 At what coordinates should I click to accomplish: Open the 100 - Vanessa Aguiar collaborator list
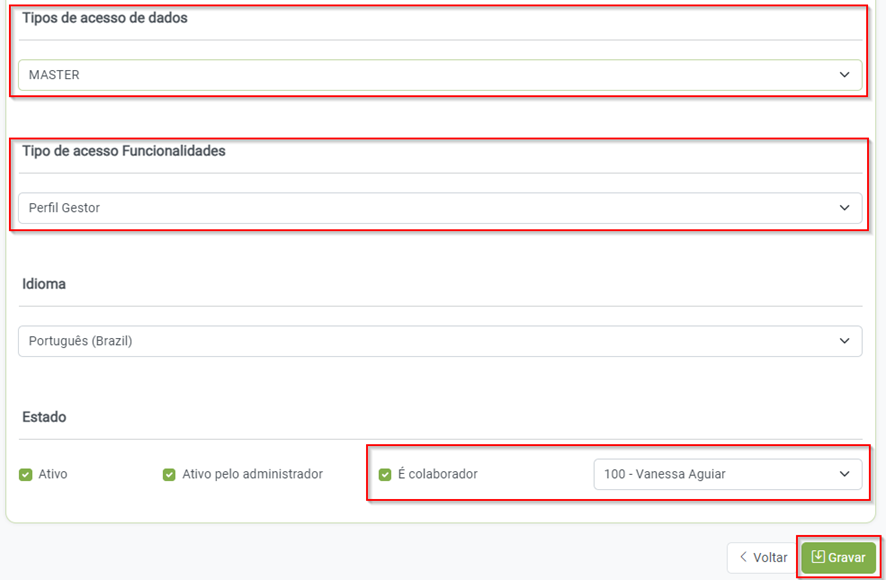pyautogui.click(x=727, y=474)
